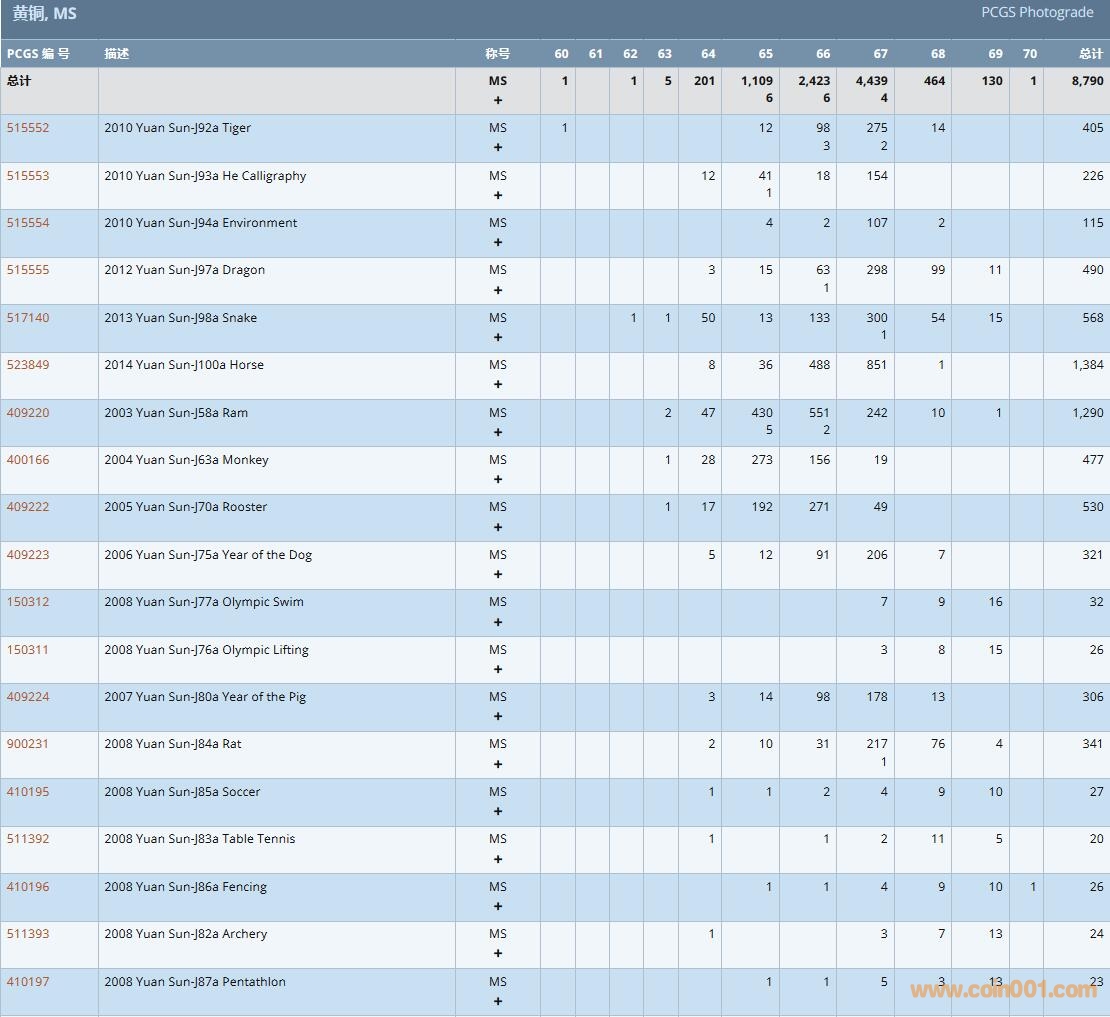Viewport: 1110px width, 1017px height.
Task: Open PCGS Photograde link
Action: [1037, 13]
